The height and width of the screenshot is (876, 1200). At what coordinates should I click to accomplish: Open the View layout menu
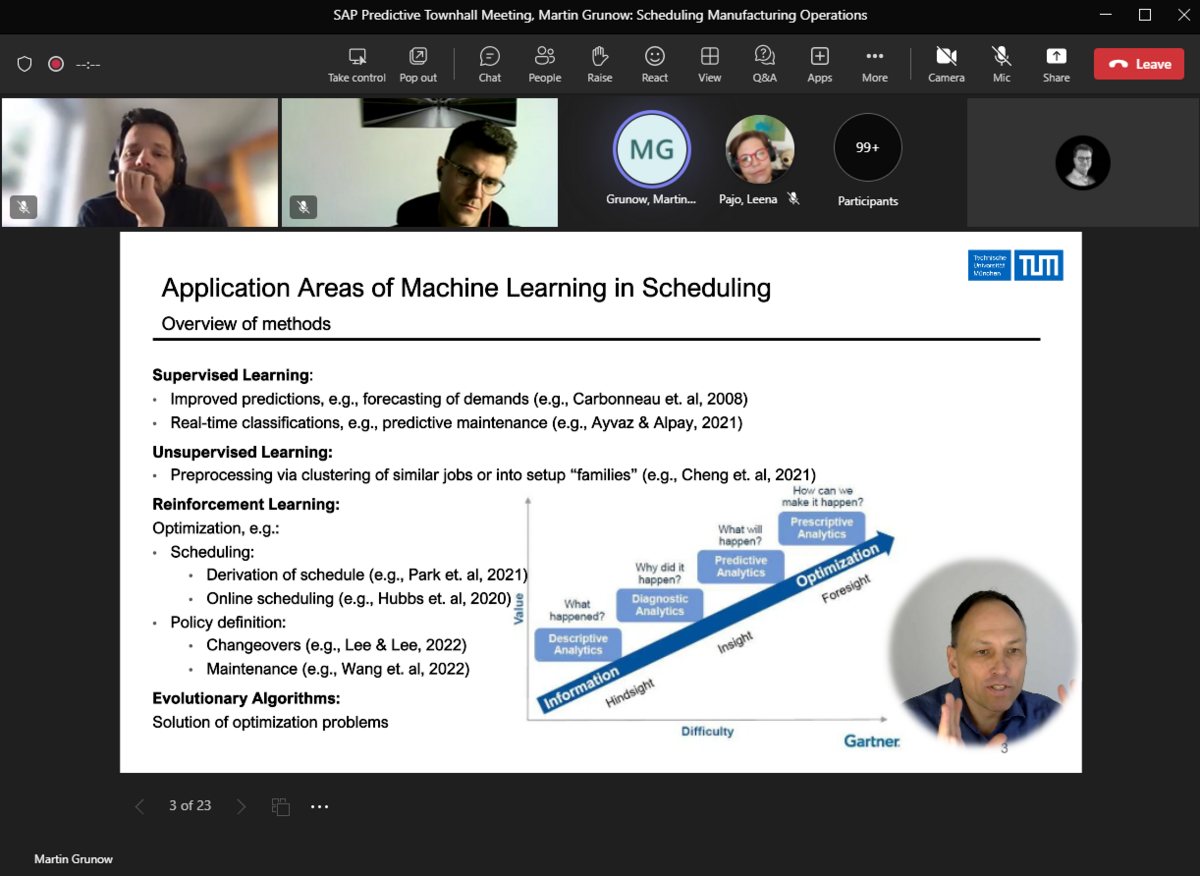click(x=709, y=64)
